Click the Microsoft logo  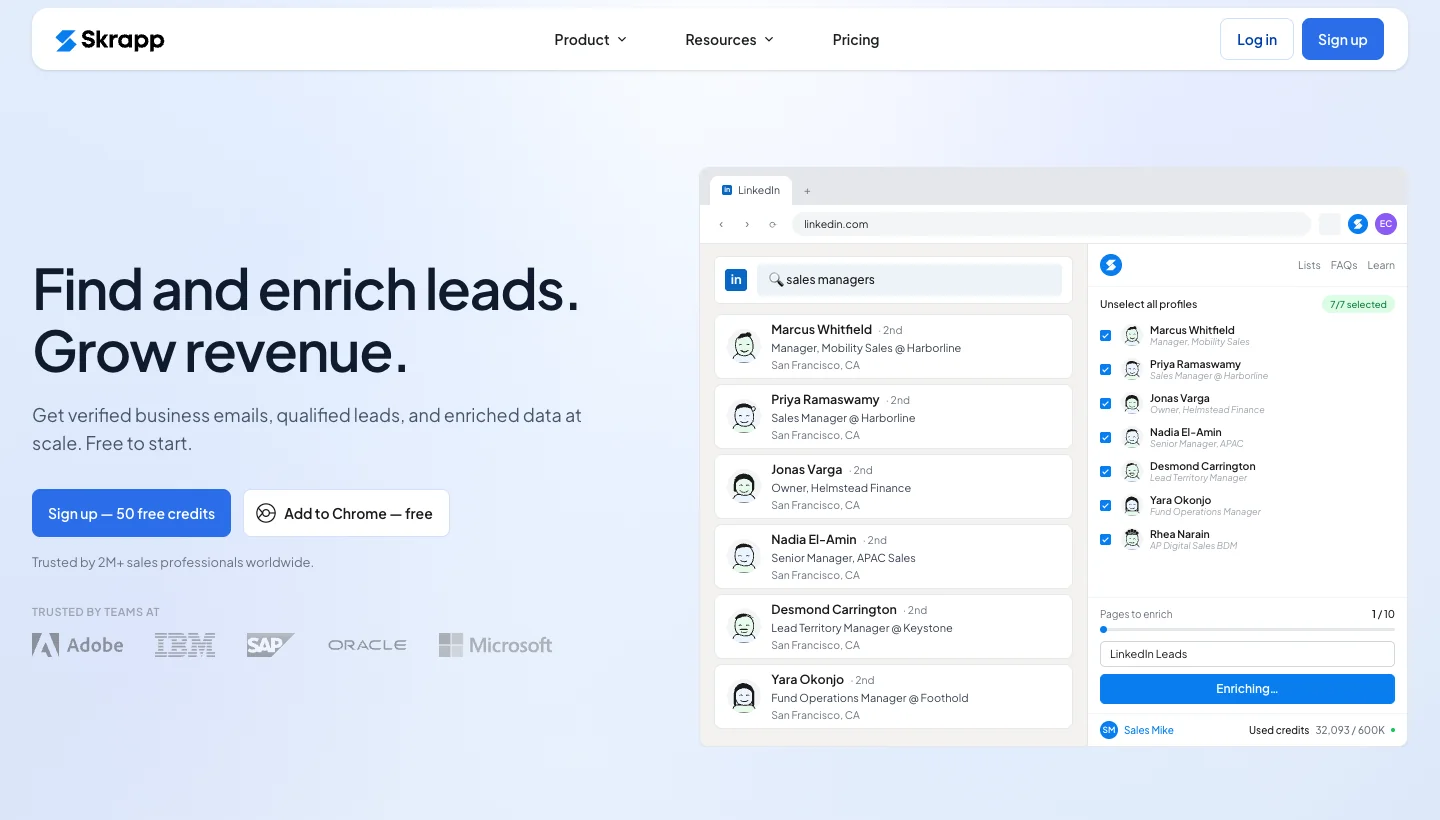495,645
